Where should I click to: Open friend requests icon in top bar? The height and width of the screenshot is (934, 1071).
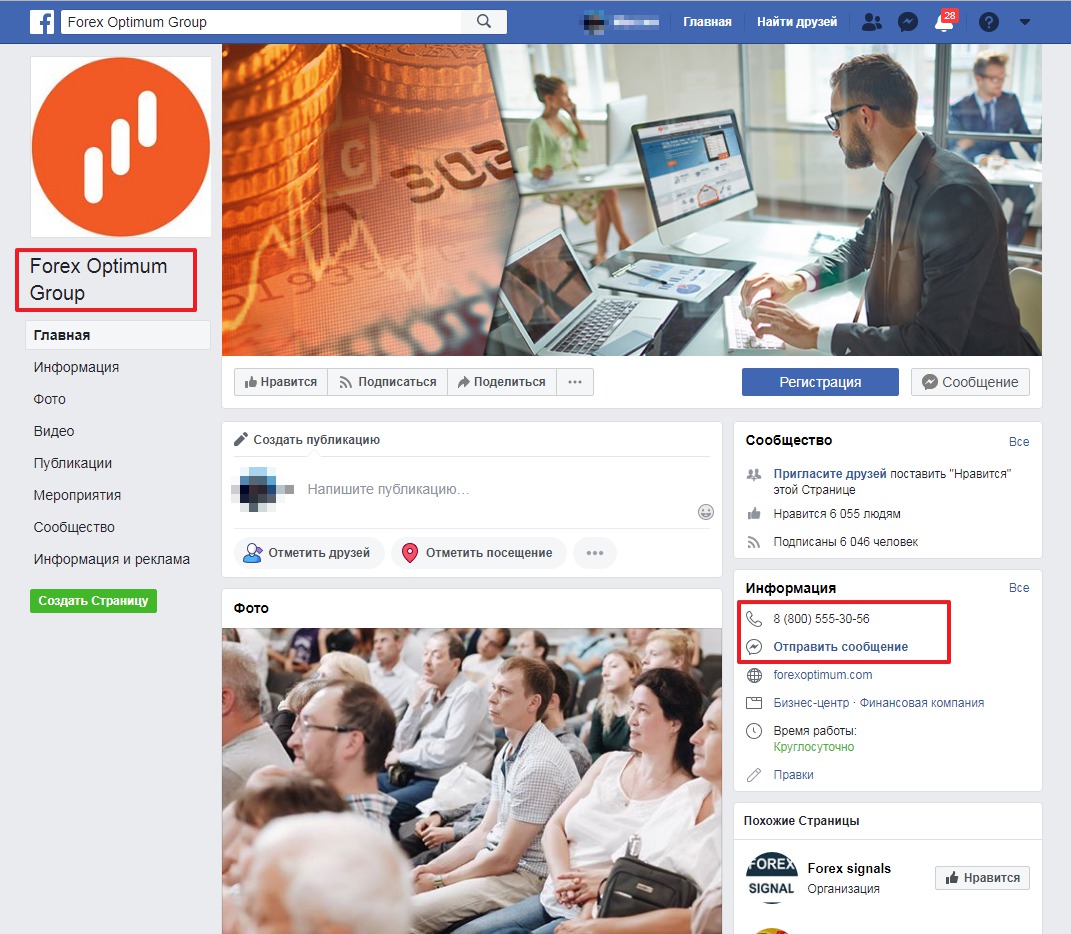pos(872,21)
